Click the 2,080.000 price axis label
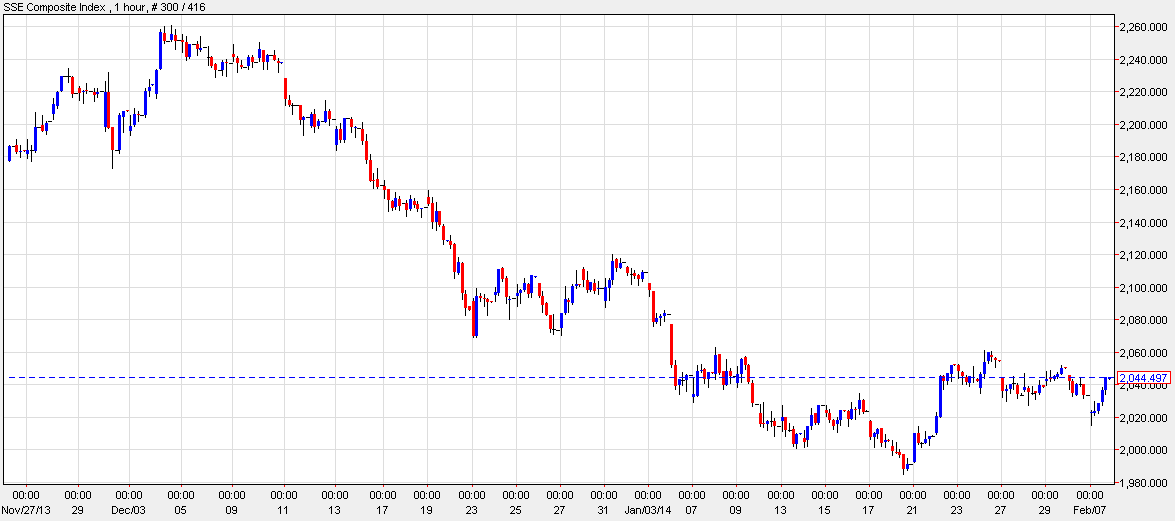 pyautogui.click(x=1143, y=320)
